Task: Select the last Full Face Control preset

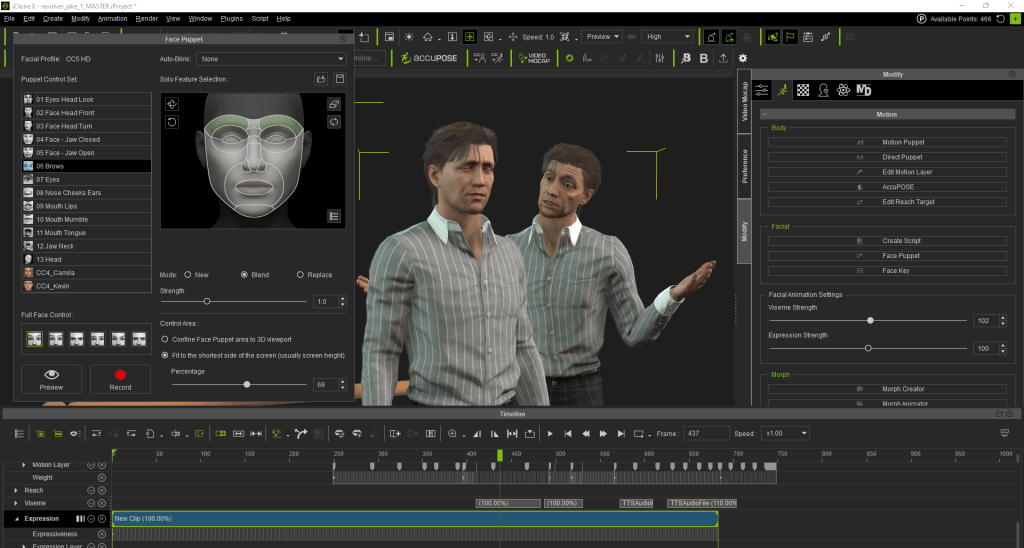Action: pos(139,338)
